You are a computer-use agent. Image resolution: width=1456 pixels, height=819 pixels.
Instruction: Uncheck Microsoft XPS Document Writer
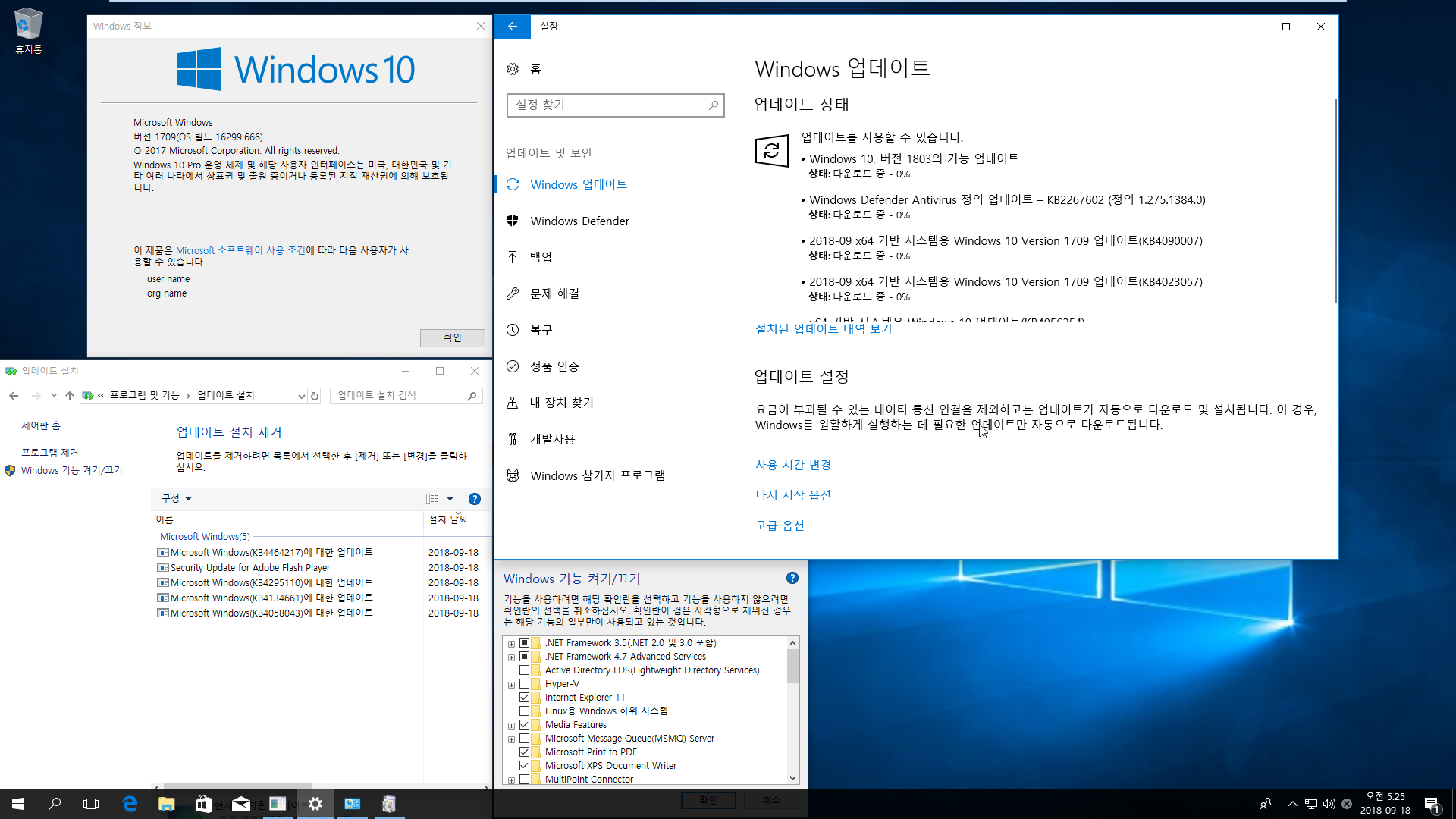click(524, 766)
